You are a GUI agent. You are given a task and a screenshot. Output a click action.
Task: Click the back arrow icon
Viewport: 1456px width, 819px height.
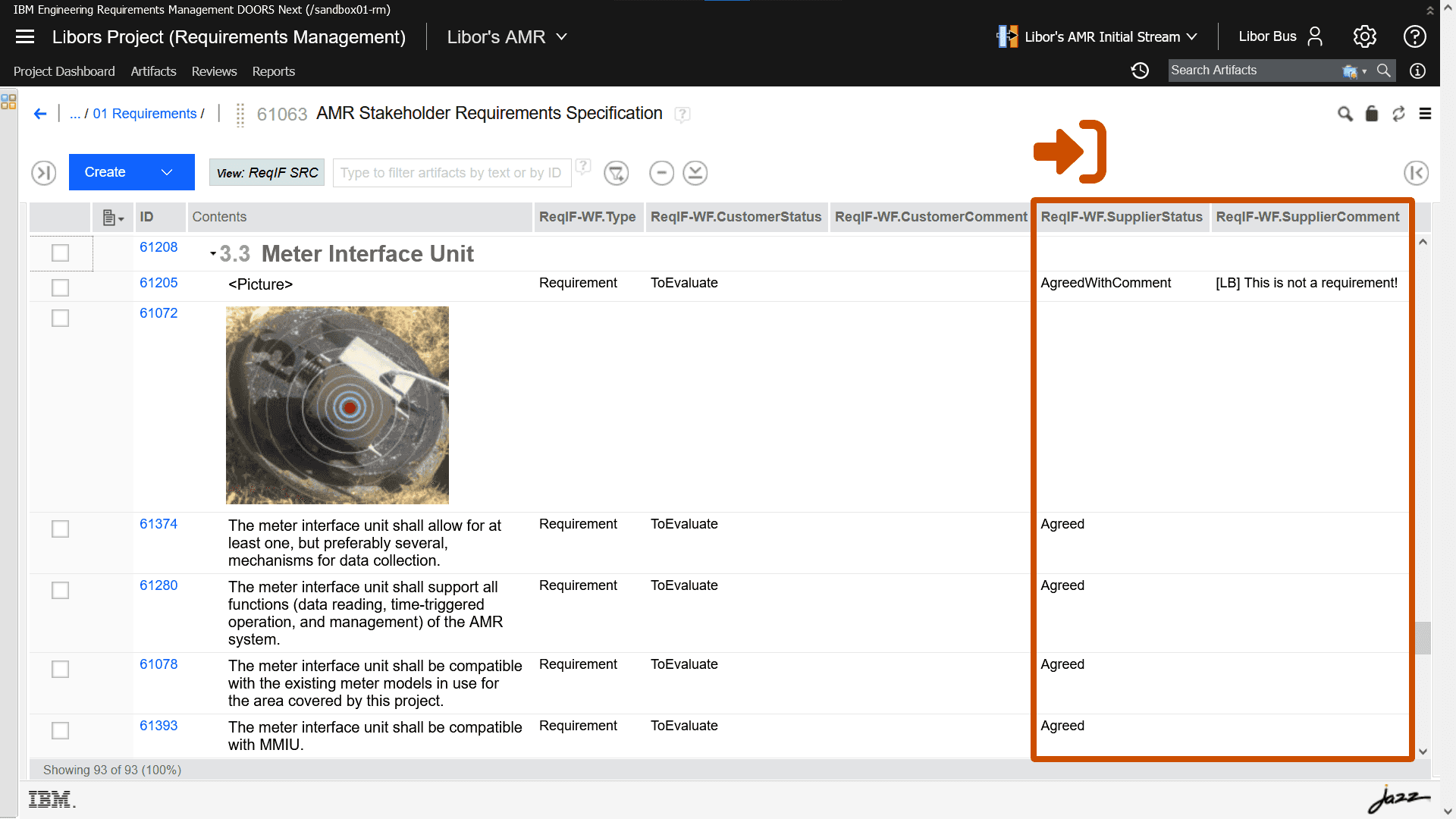[40, 114]
